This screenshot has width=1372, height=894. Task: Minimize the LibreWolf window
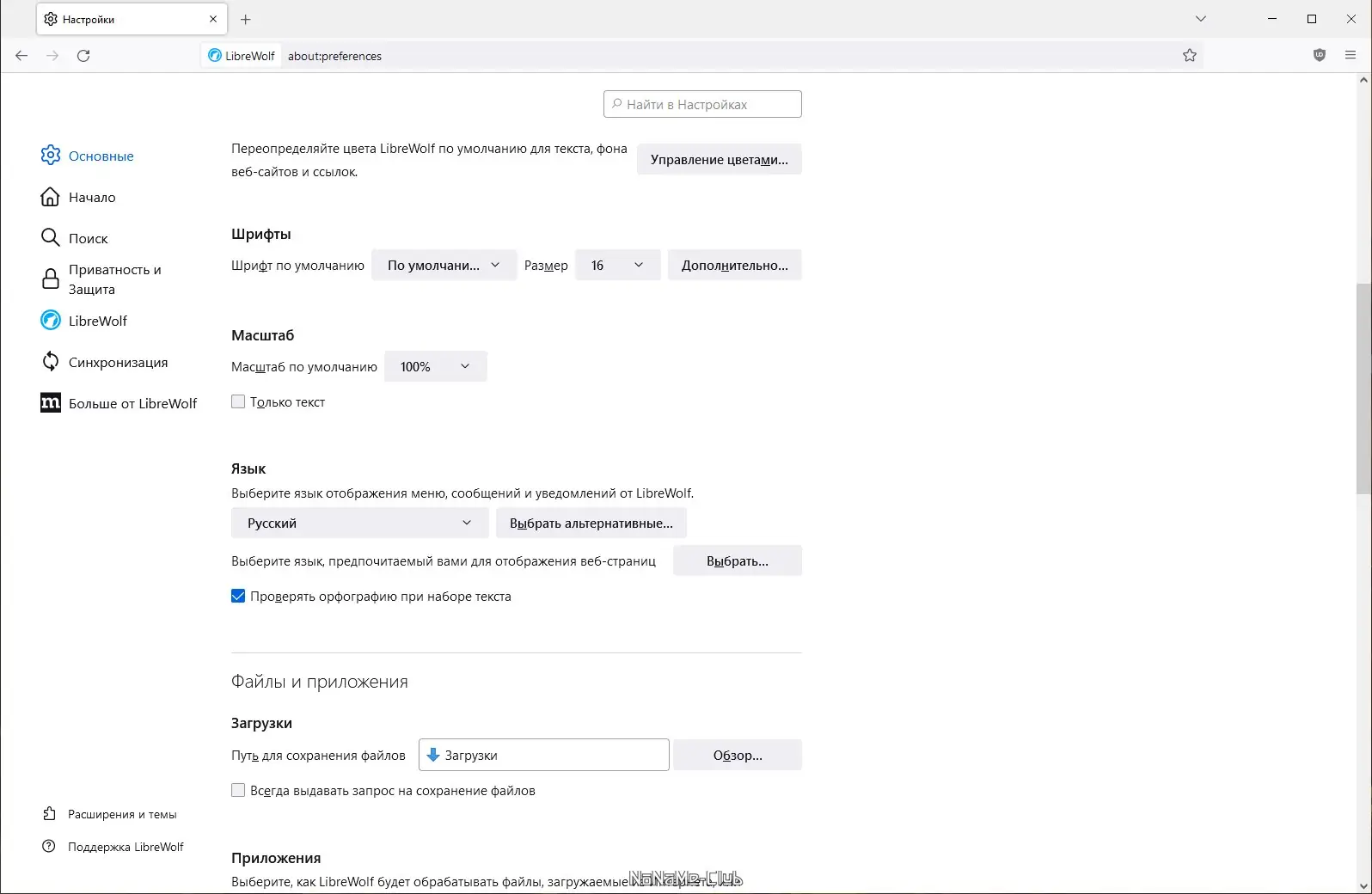click(x=1272, y=19)
